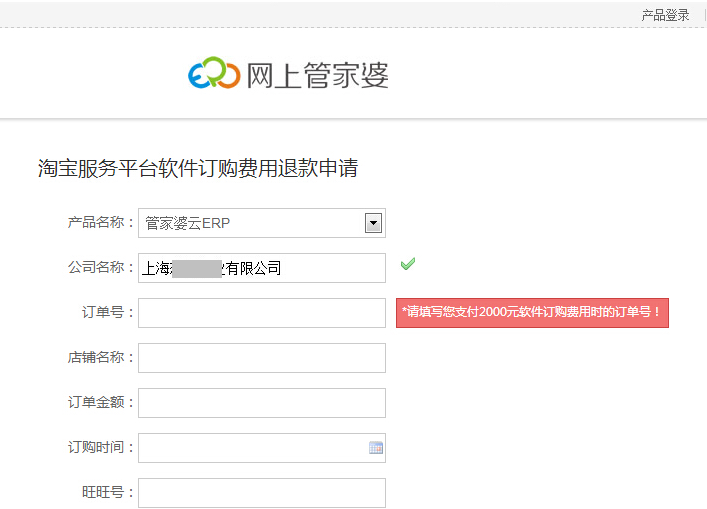Open the 产品登录 link
707x509 pixels.
pos(665,15)
